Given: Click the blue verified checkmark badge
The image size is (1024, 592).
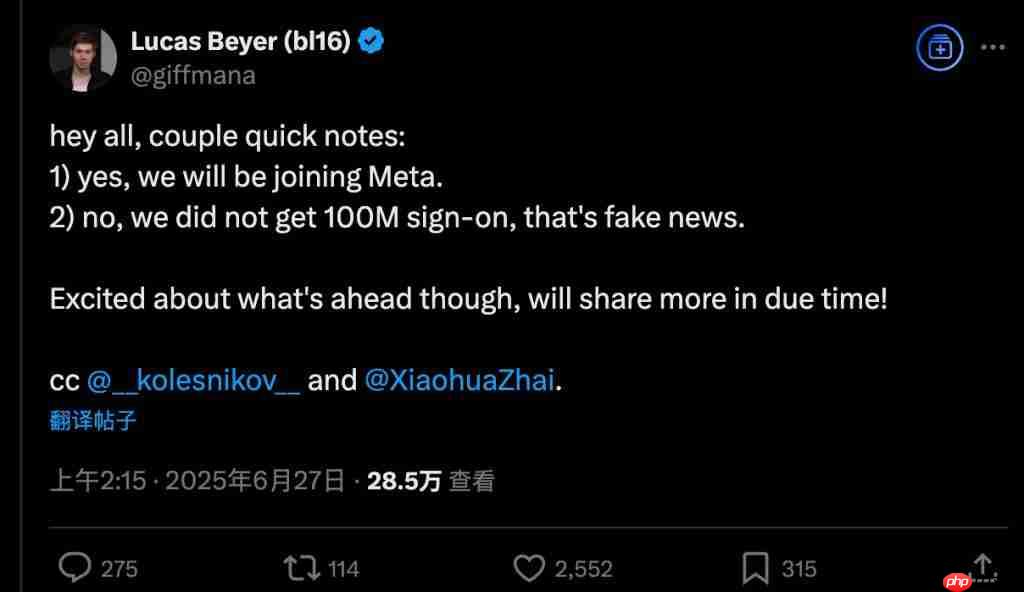Looking at the screenshot, I should (373, 41).
